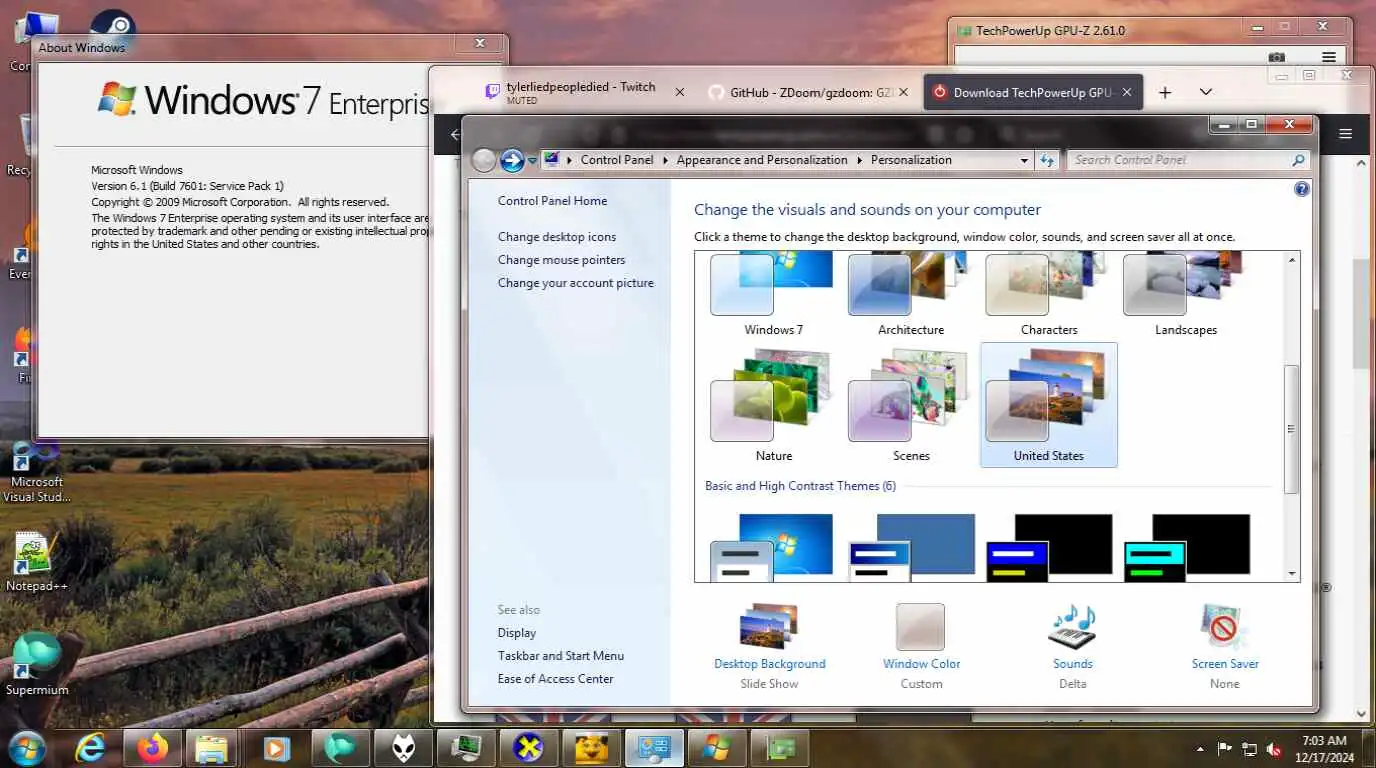The height and width of the screenshot is (768, 1376).
Task: Open a new browser tab
Action: (x=1164, y=92)
